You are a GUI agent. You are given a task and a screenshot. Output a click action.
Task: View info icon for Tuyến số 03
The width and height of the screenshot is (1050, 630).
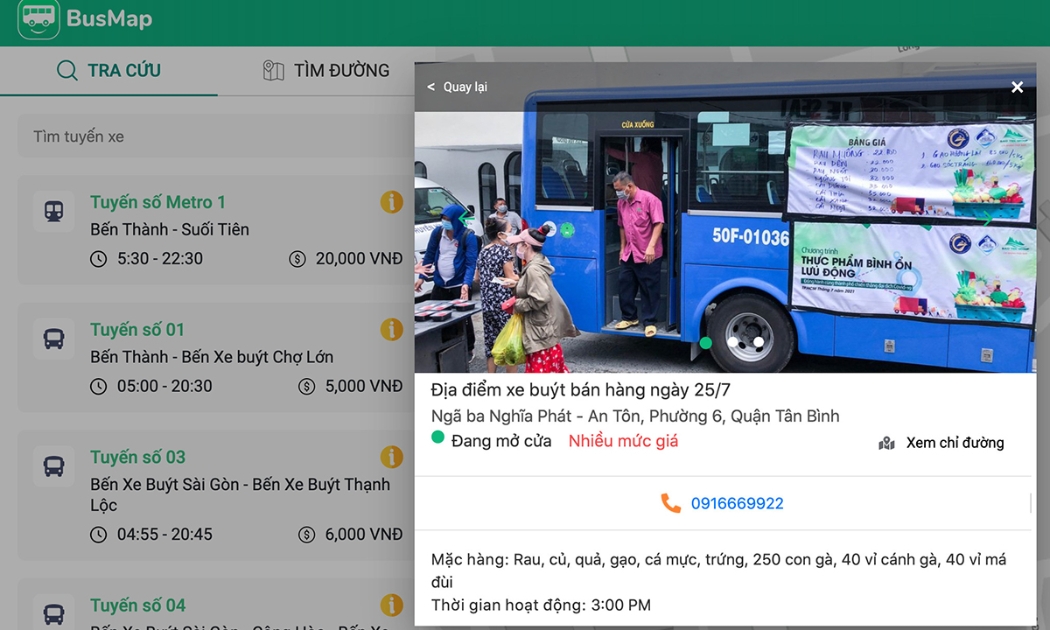[391, 457]
